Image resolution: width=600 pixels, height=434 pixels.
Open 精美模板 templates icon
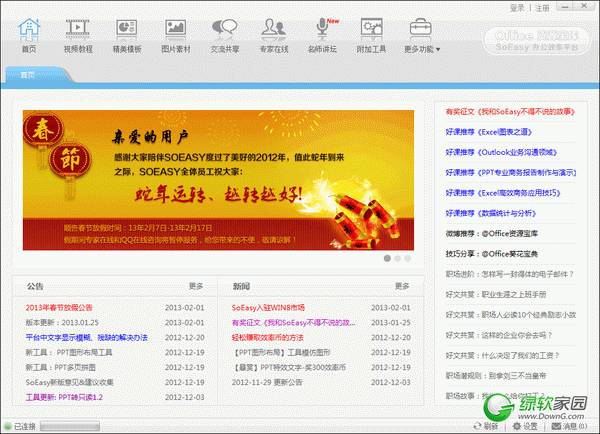(127, 35)
